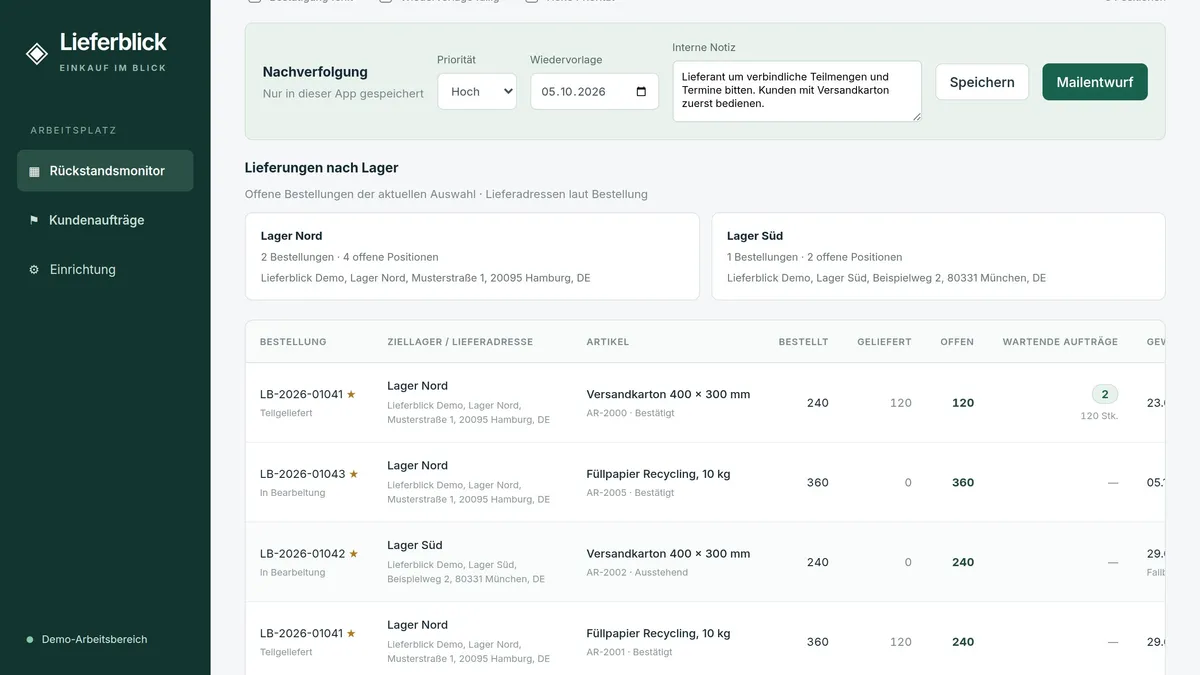This screenshot has width=1200, height=675.
Task: Open the Priorität dropdown set to Hoch
Action: (x=477, y=92)
